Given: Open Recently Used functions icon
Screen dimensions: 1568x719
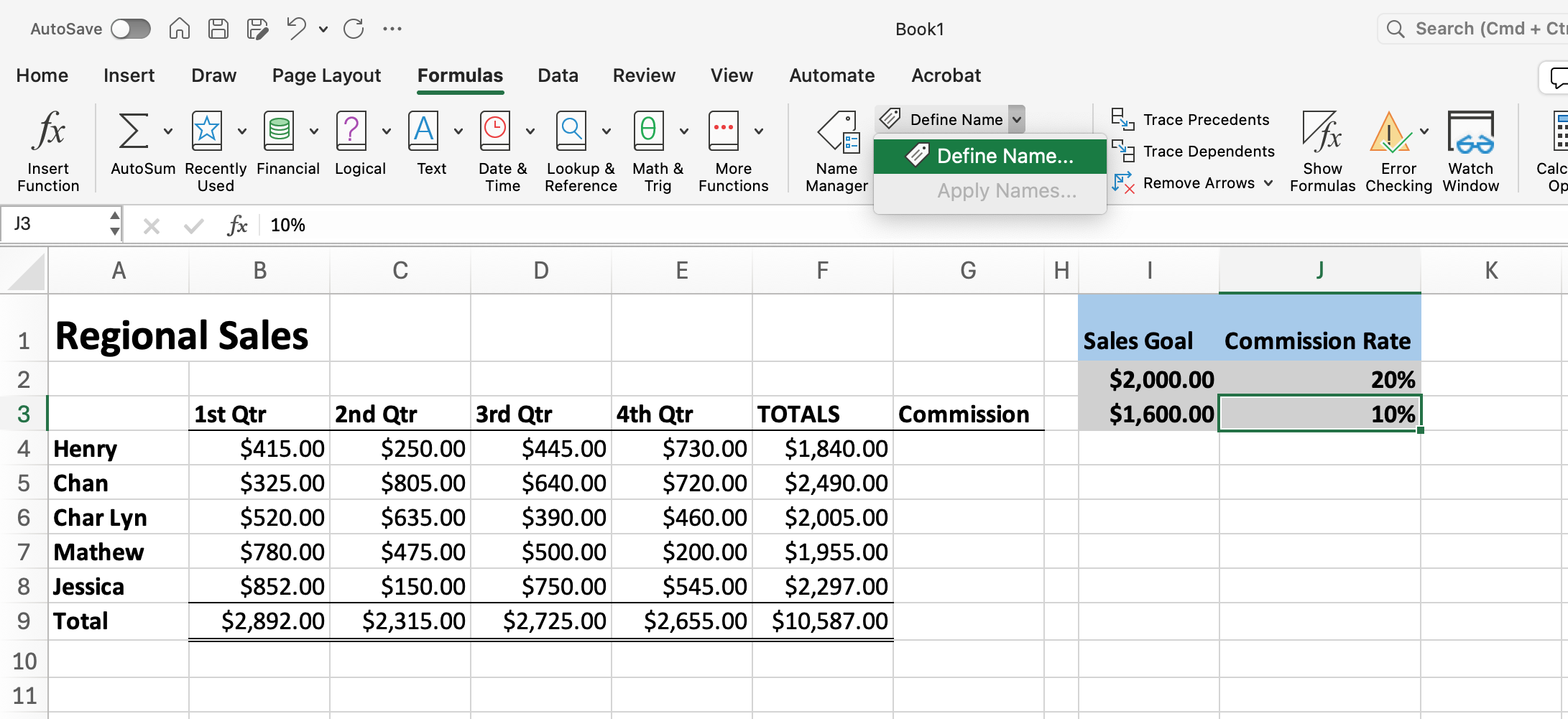Looking at the screenshot, I should [x=207, y=131].
